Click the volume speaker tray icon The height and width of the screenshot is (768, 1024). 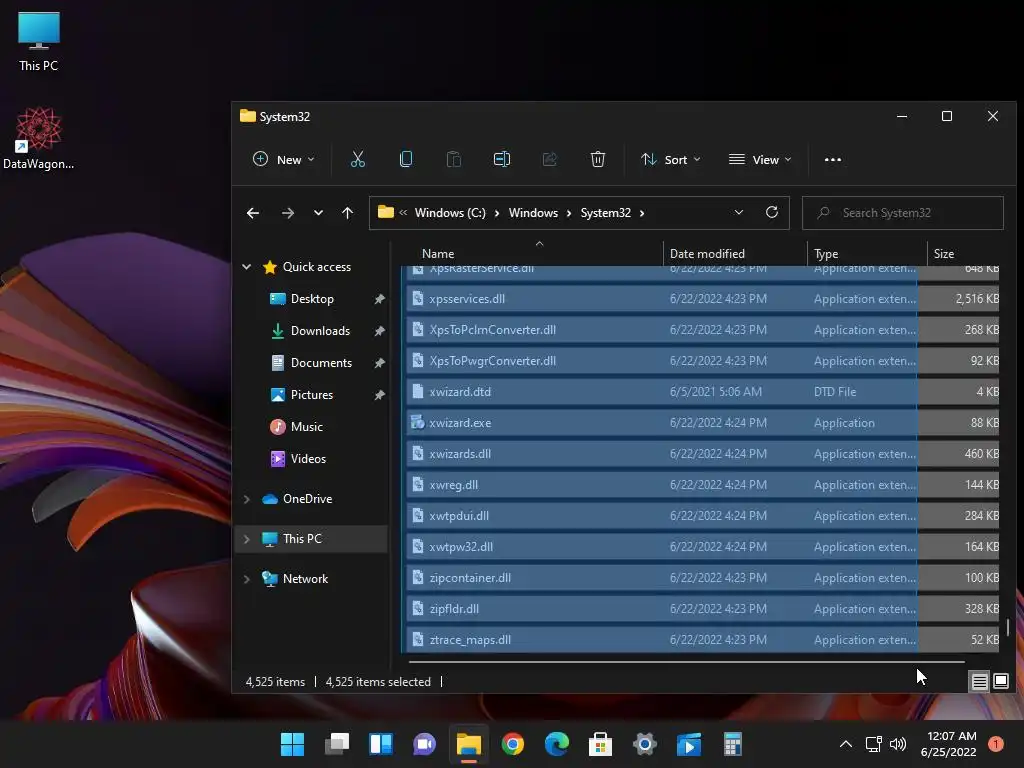coord(898,744)
